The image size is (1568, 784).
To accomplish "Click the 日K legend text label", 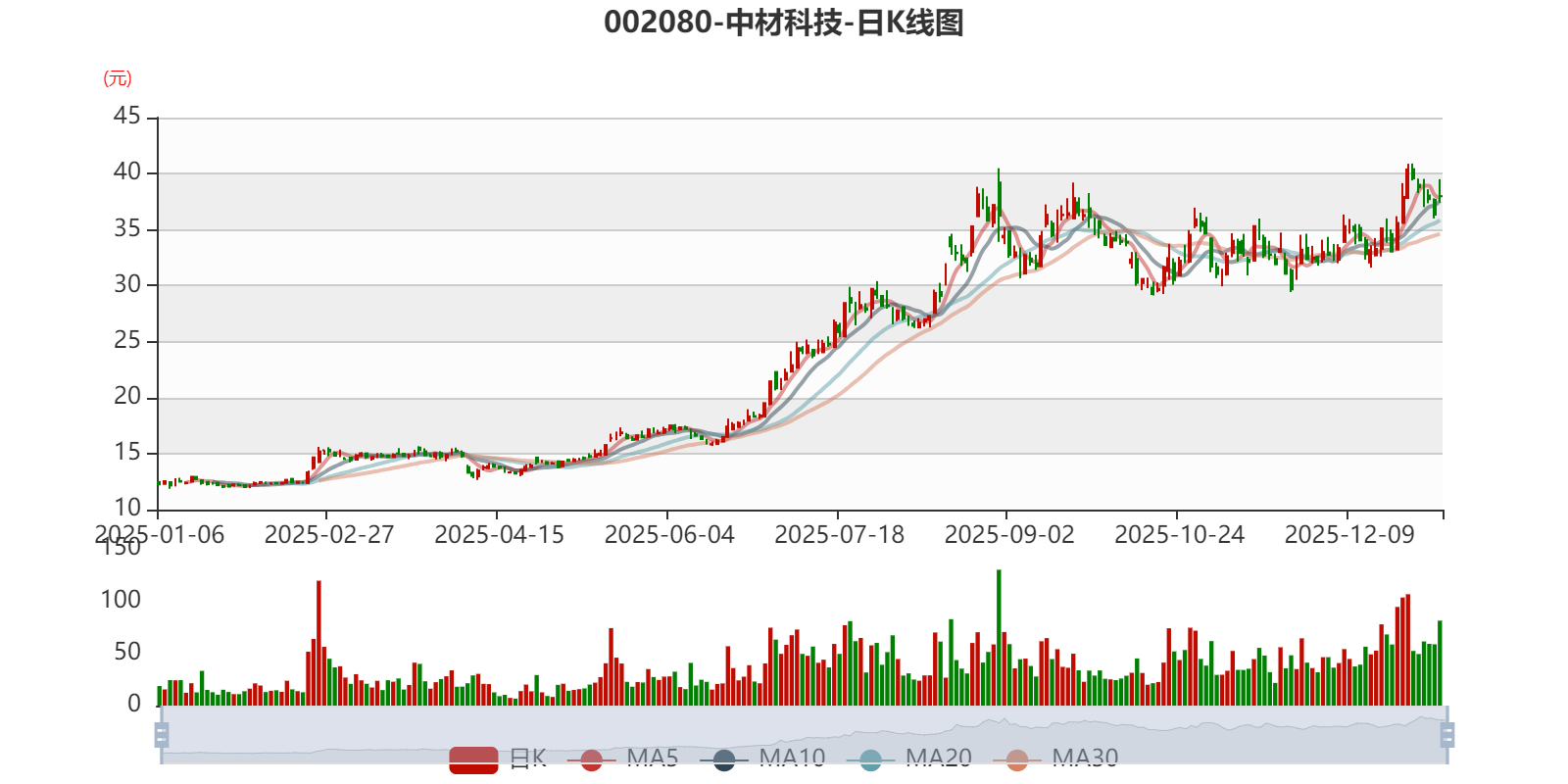I will (x=527, y=758).
